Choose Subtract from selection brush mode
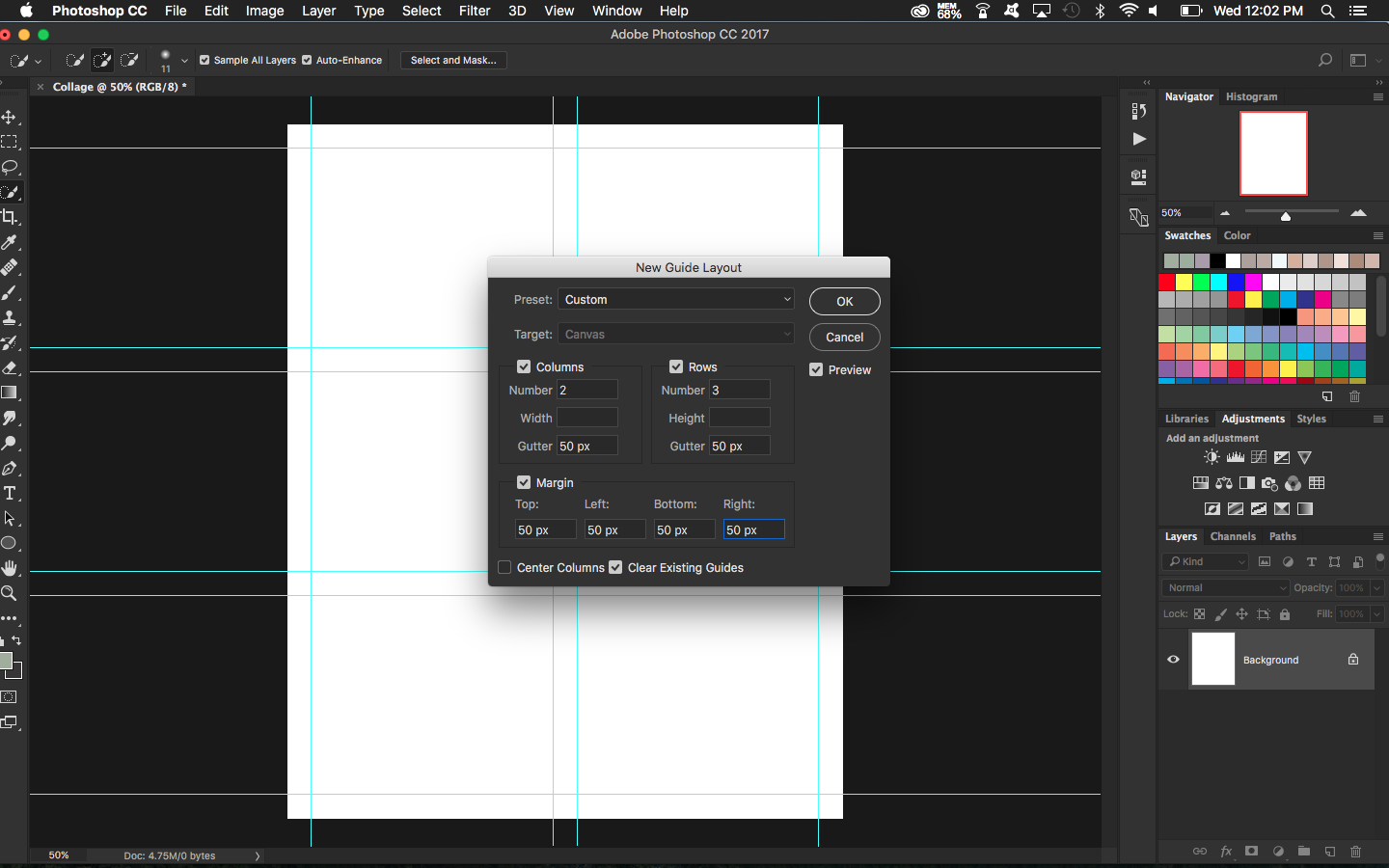 [x=129, y=60]
